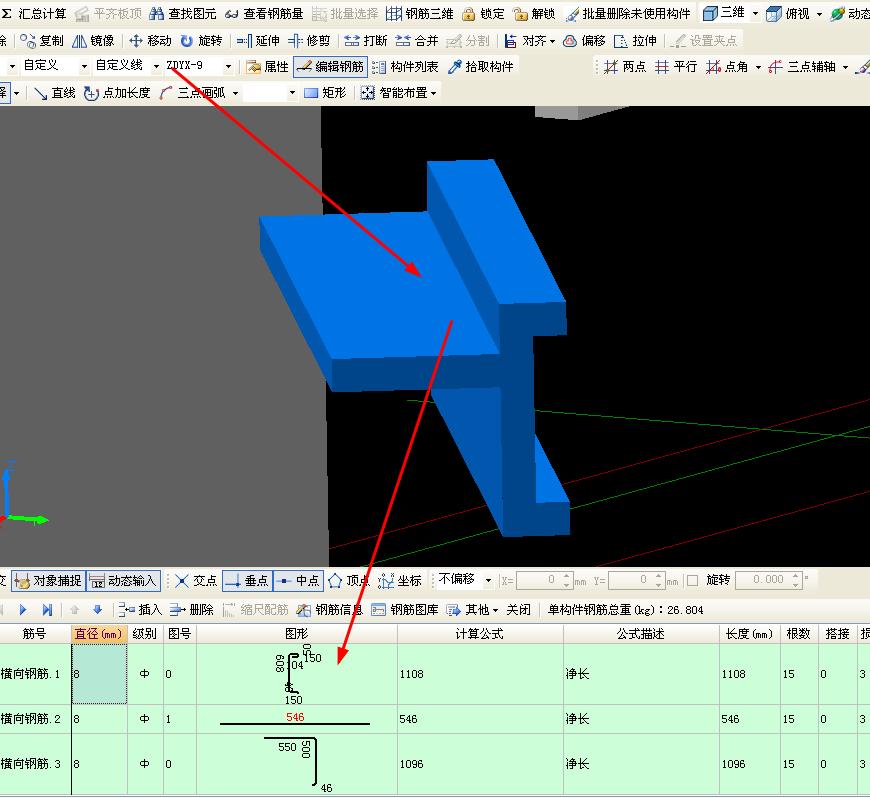Image resolution: width=870 pixels, height=798 pixels.
Task: Open the 不偏移 offset dropdown
Action: click(488, 581)
